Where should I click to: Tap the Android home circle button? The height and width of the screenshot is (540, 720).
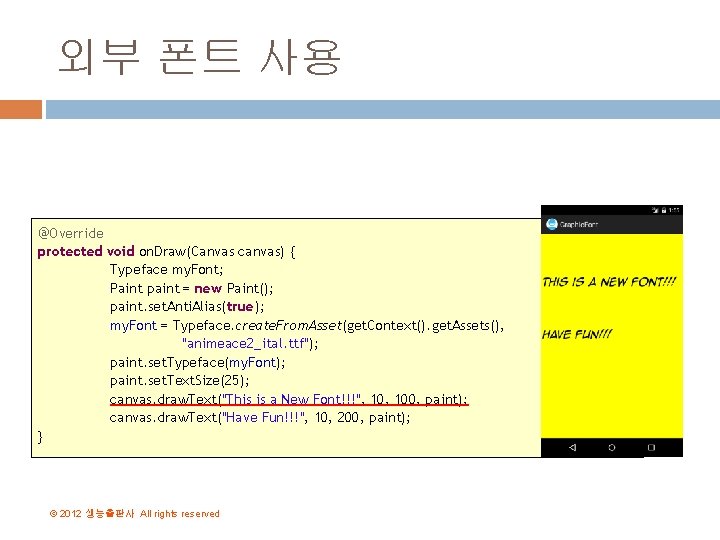click(x=612, y=447)
